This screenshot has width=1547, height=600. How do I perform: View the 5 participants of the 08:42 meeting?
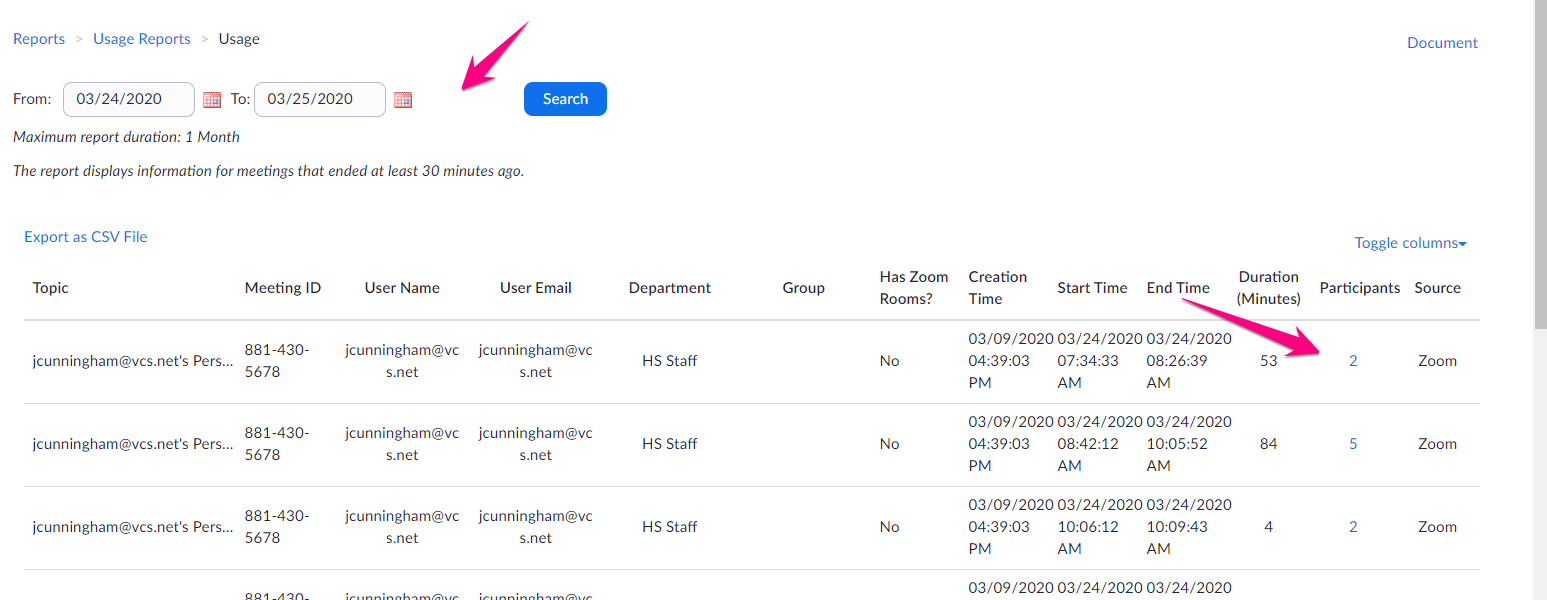1353,443
